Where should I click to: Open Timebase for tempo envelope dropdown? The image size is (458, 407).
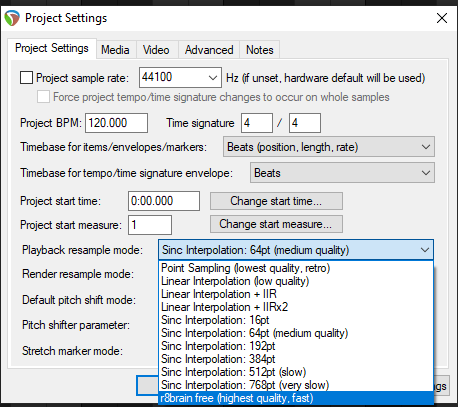342,173
